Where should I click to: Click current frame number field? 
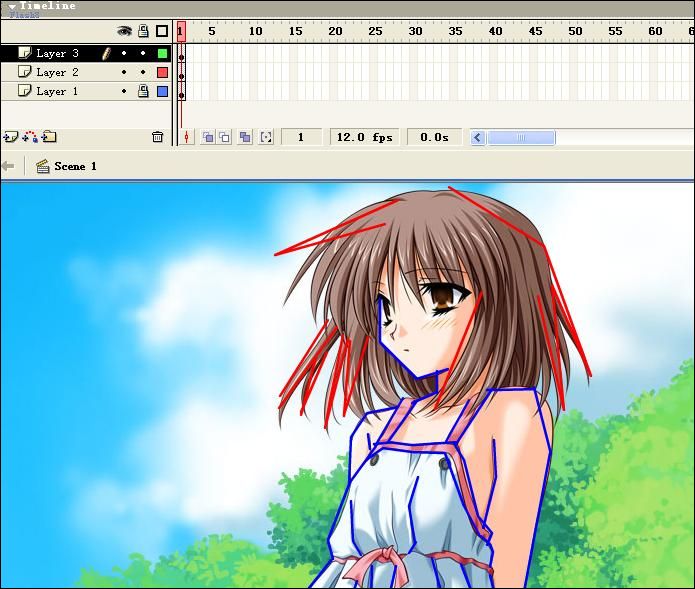tap(301, 137)
